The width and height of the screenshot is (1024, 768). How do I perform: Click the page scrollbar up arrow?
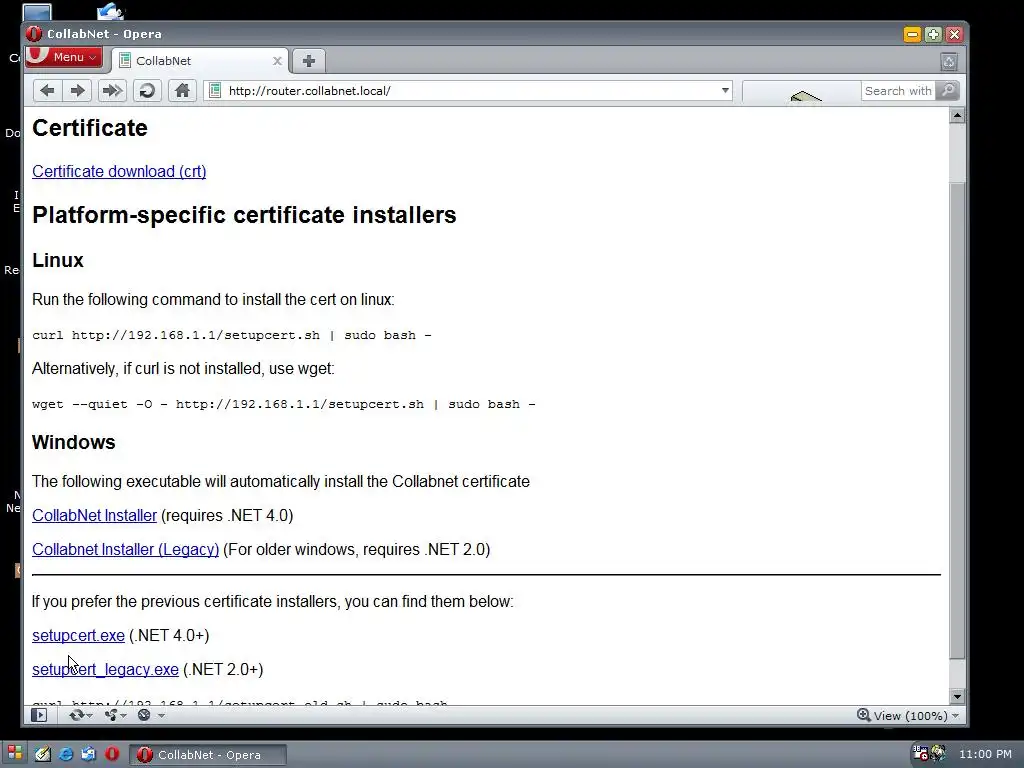[957, 116]
